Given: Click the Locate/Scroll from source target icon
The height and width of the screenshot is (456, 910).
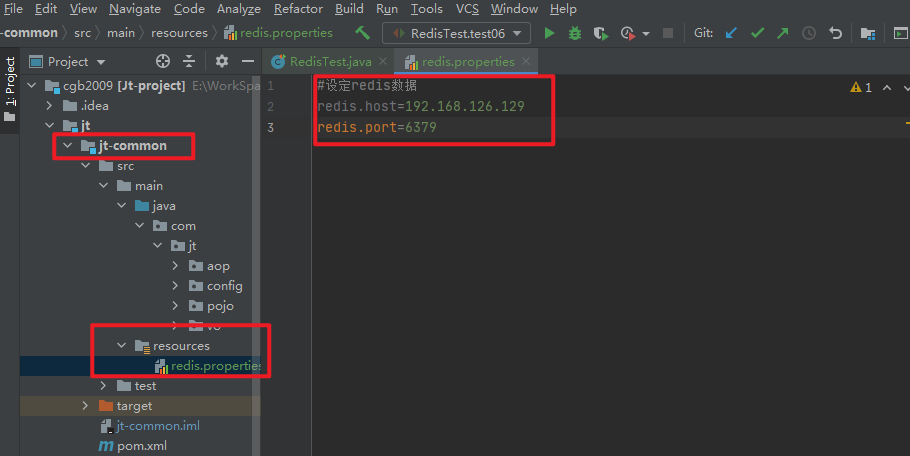Looking at the screenshot, I should (163, 61).
